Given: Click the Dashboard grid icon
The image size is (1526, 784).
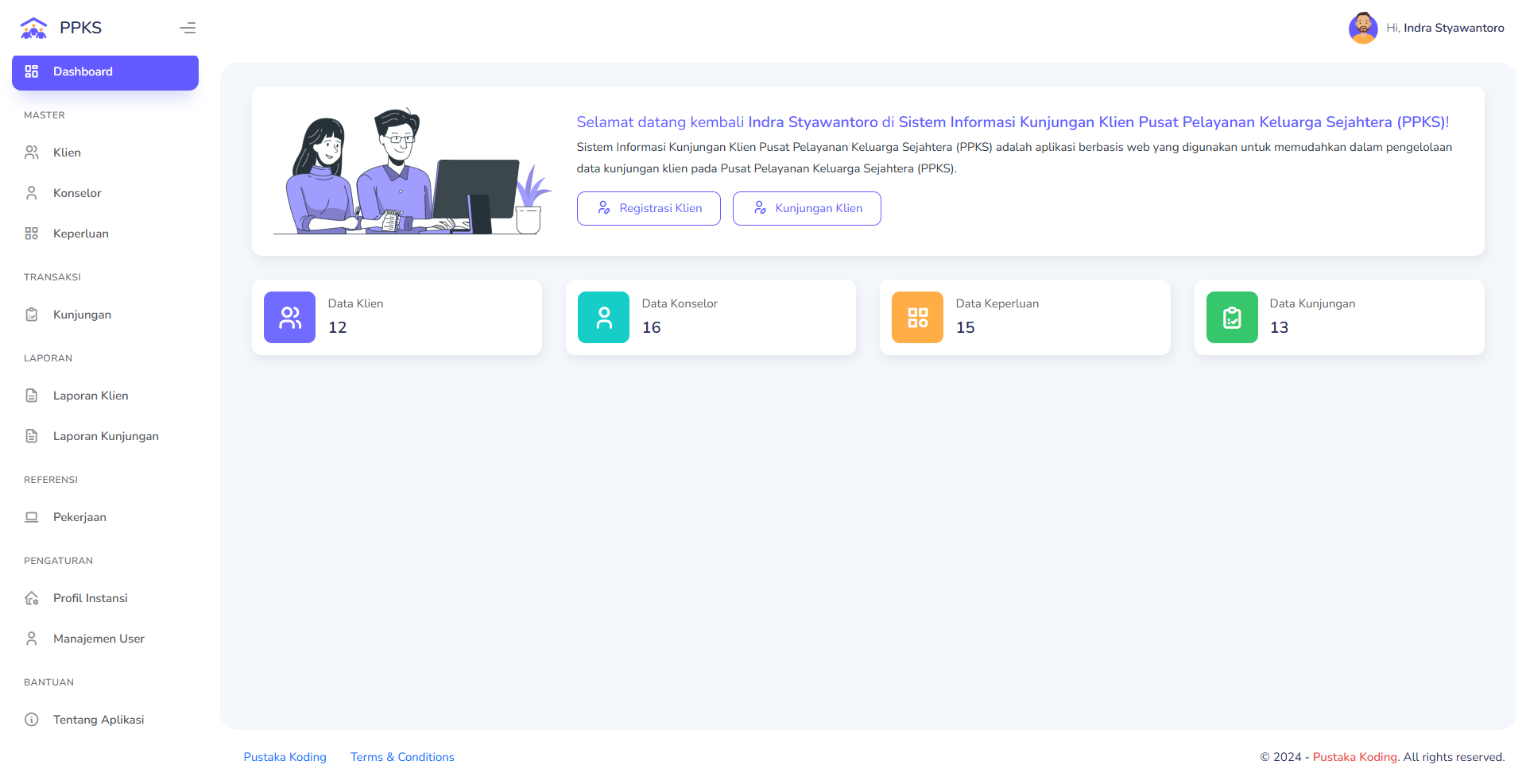Looking at the screenshot, I should [32, 71].
